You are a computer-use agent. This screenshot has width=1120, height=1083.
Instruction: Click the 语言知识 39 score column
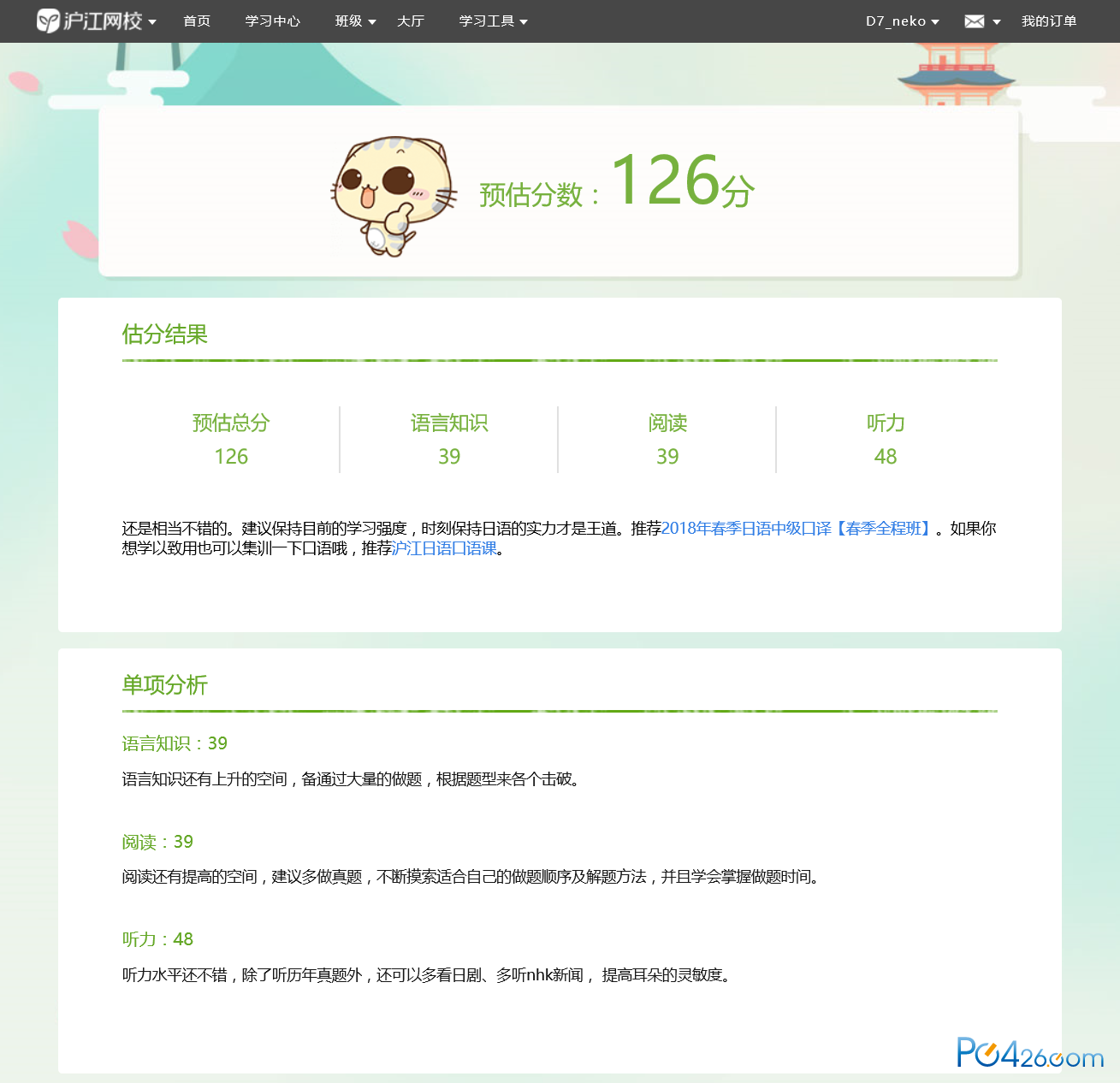449,440
